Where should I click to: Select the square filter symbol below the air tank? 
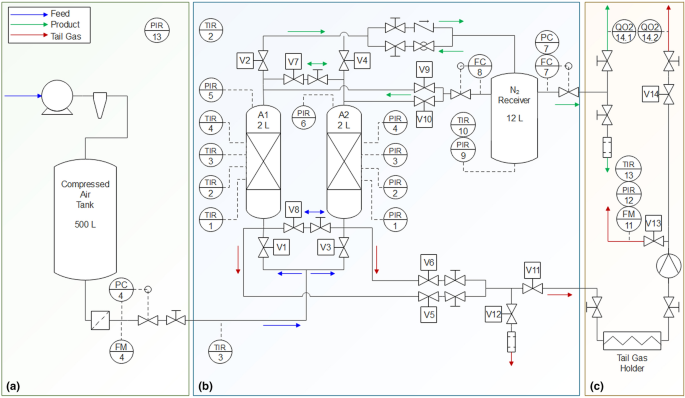100,320
